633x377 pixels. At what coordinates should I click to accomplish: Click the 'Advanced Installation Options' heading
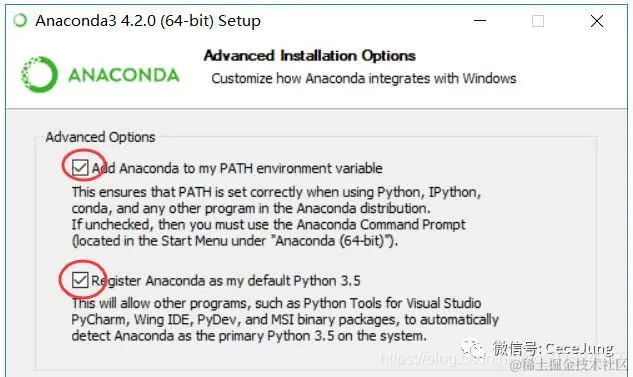pyautogui.click(x=310, y=56)
